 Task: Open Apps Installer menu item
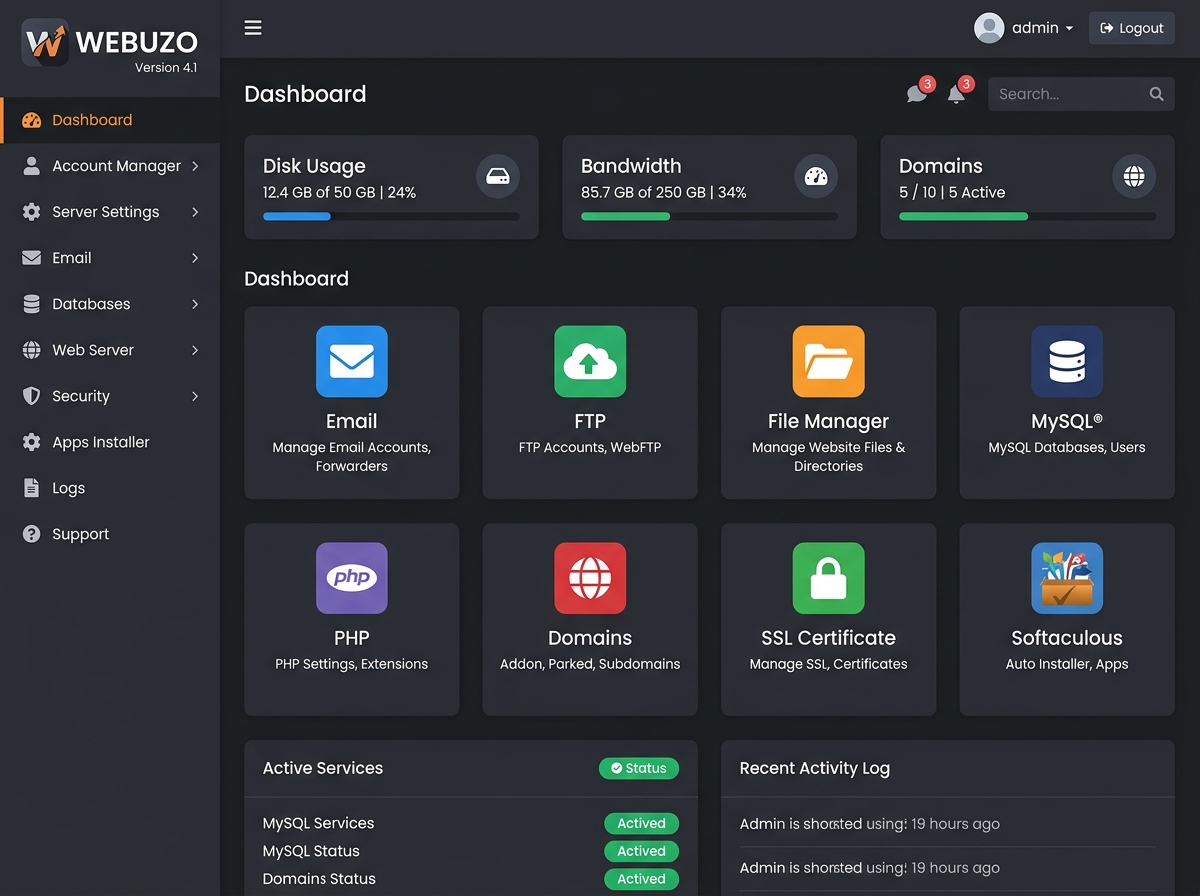pos(110,442)
